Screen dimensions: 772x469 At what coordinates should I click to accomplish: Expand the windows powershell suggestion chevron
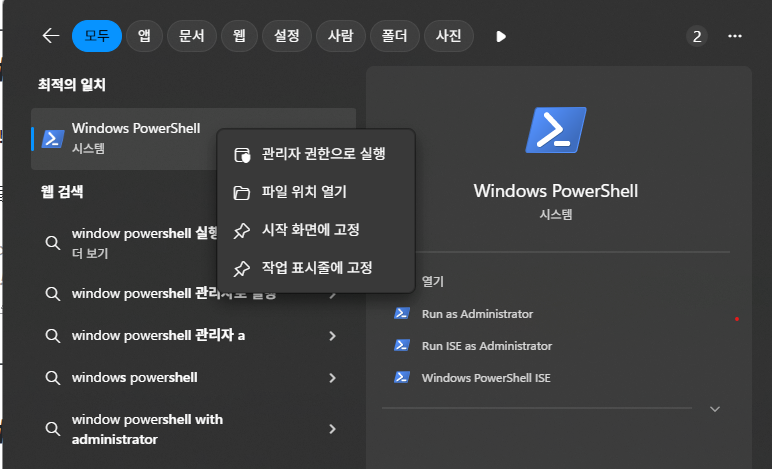[x=332, y=378]
